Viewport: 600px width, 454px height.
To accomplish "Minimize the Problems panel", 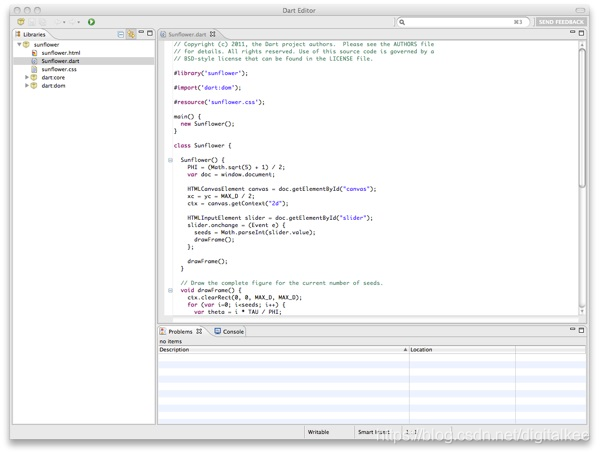I will pos(572,329).
